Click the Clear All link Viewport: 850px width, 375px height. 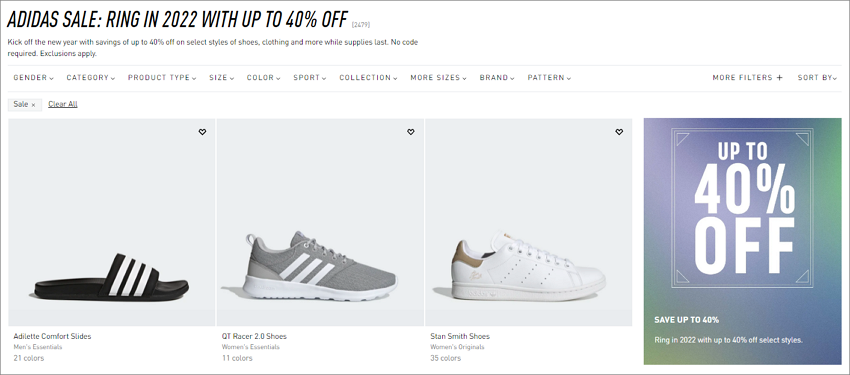tap(63, 104)
